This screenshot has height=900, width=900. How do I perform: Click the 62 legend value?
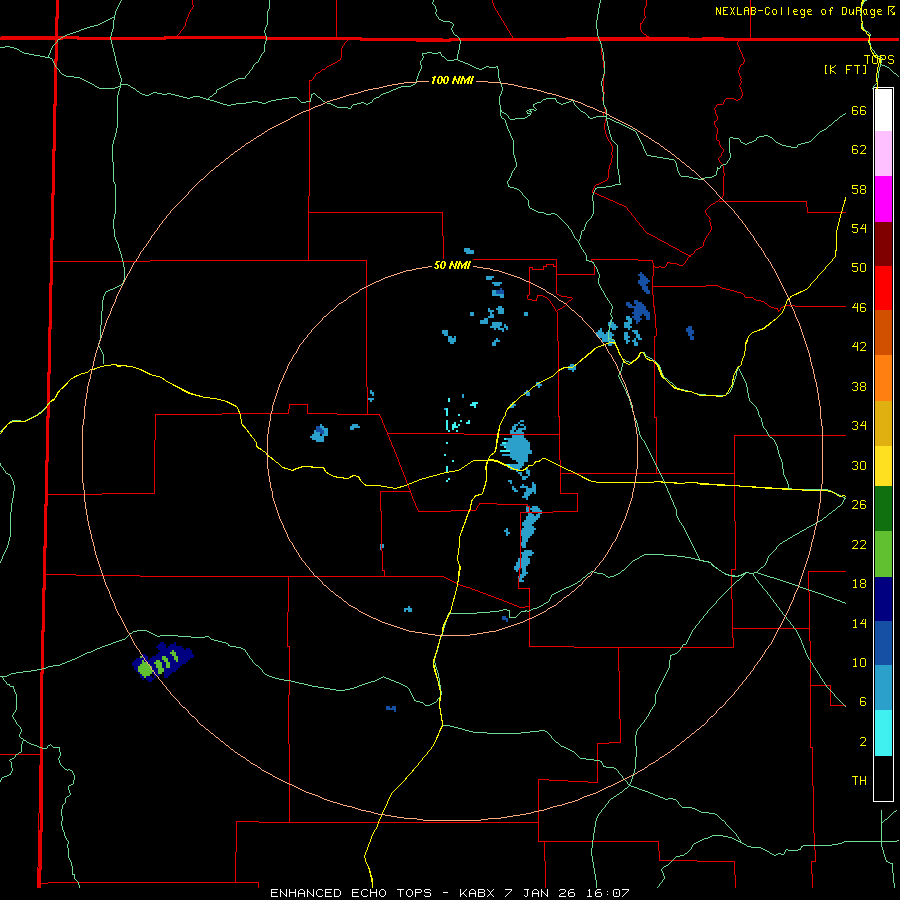tap(859, 150)
